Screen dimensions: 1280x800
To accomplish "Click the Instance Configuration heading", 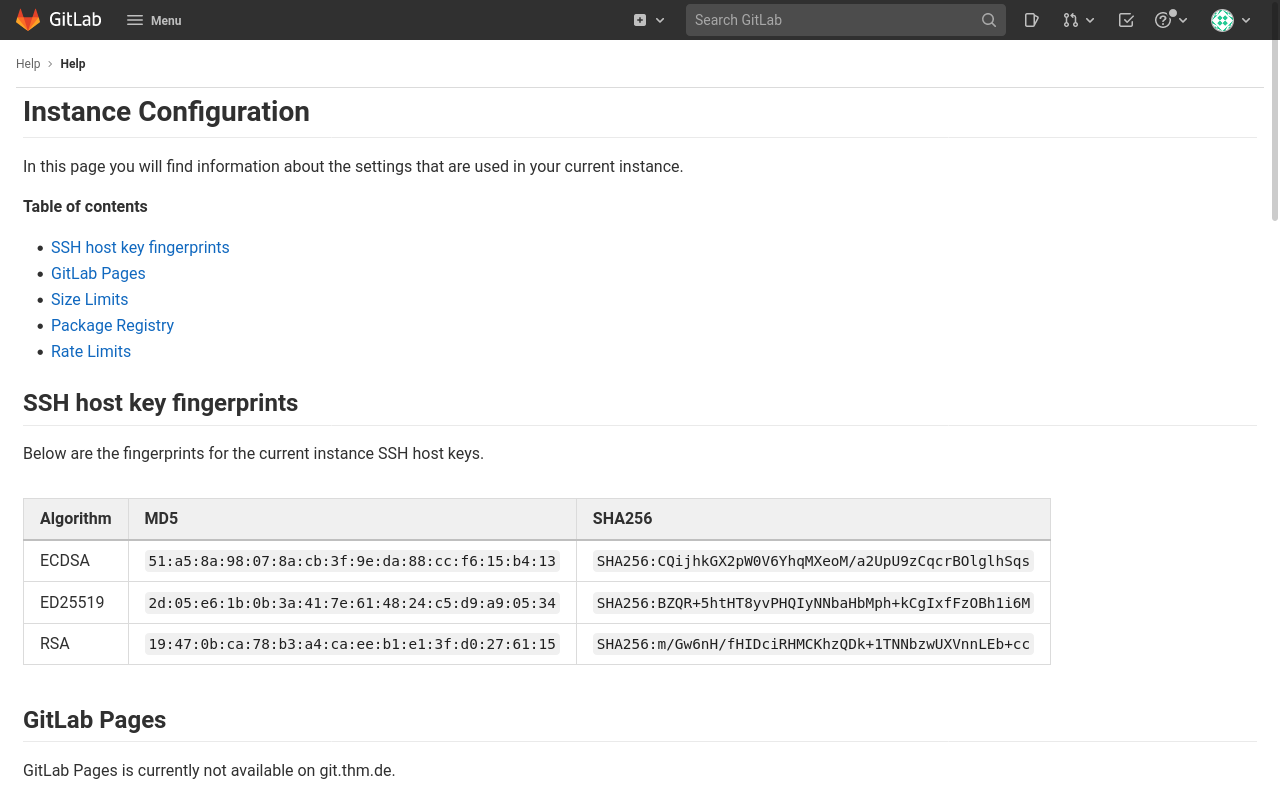I will click(x=166, y=111).
